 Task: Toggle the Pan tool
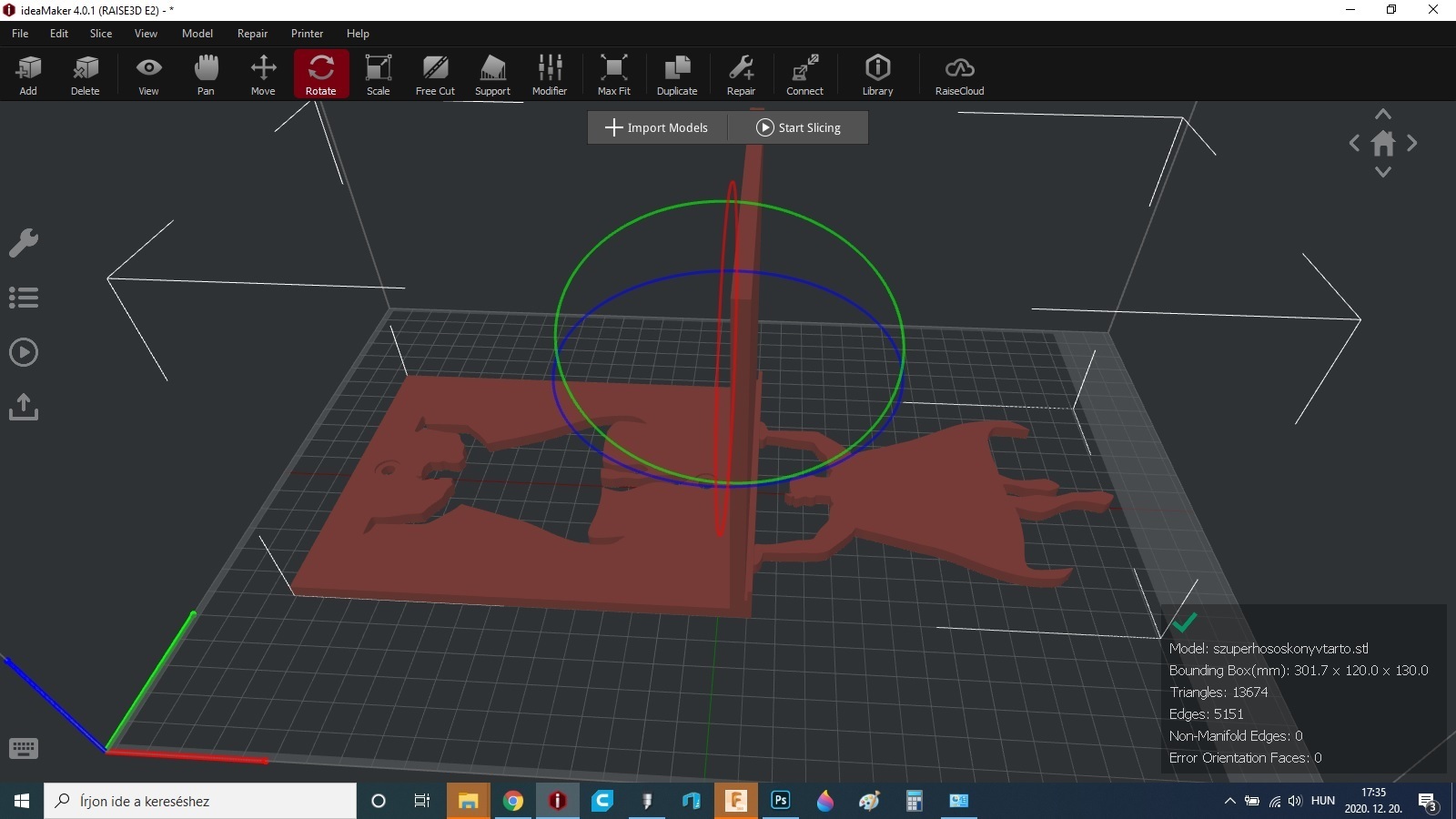pyautogui.click(x=206, y=75)
